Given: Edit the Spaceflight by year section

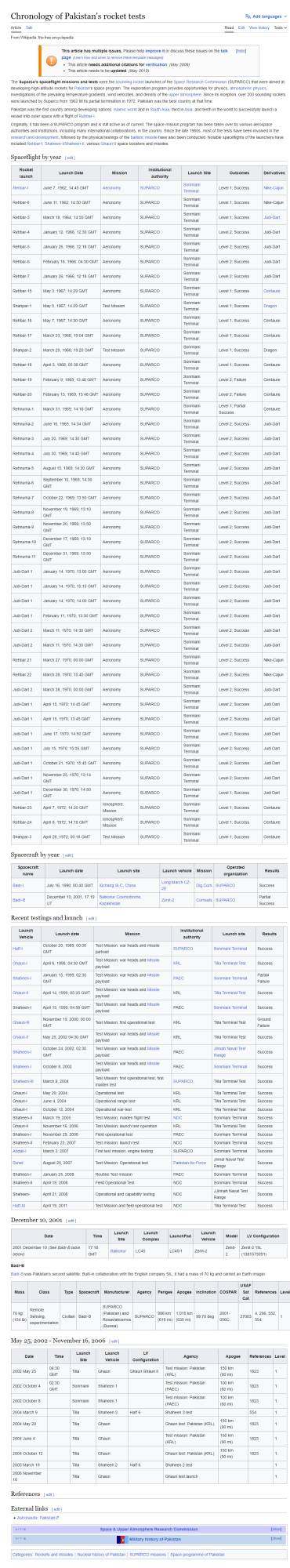Looking at the screenshot, I should tap(70, 158).
